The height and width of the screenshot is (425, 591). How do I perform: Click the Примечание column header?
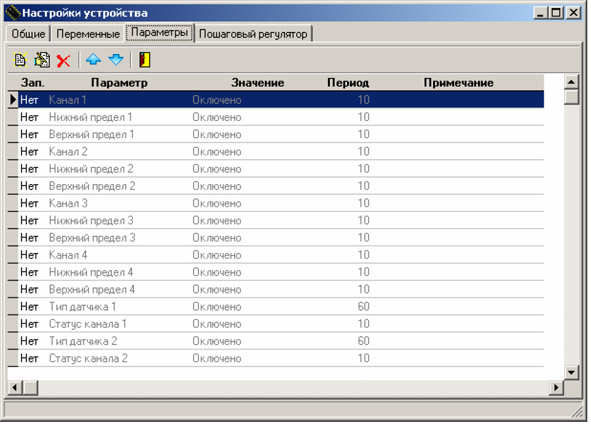coord(458,83)
